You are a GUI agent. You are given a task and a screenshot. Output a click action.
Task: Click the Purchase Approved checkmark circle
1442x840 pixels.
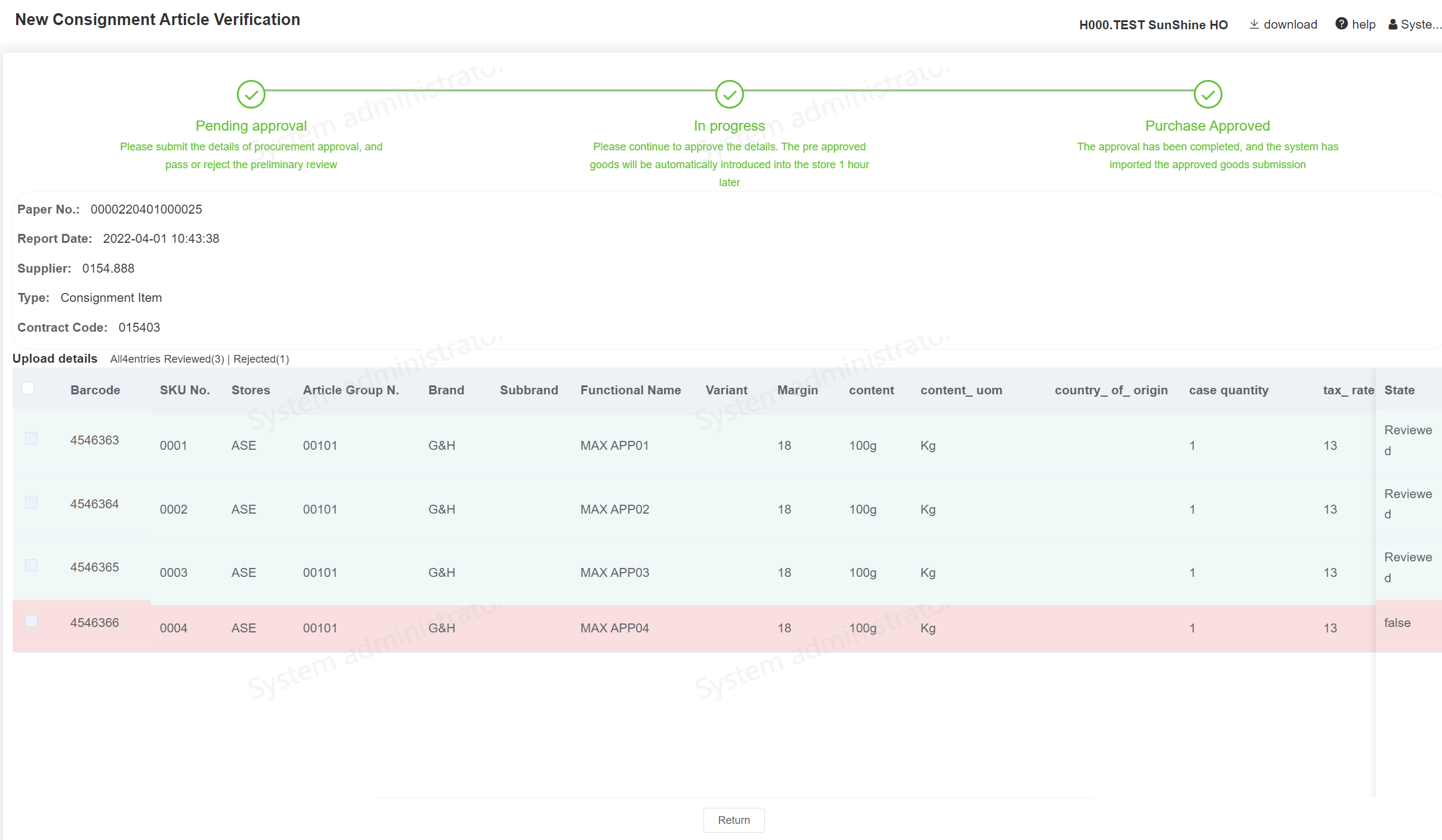tap(1208, 94)
